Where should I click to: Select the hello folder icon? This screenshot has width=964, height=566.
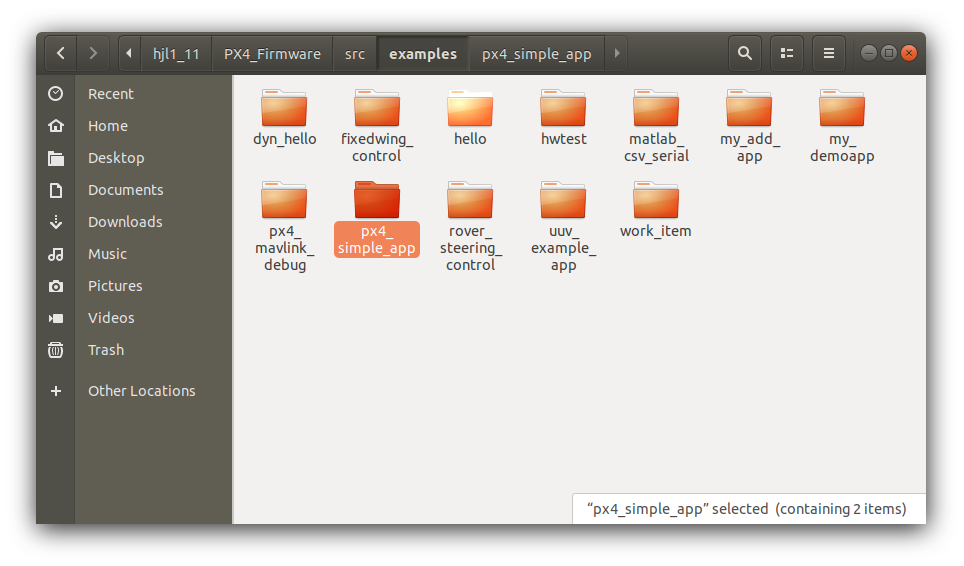[x=470, y=108]
